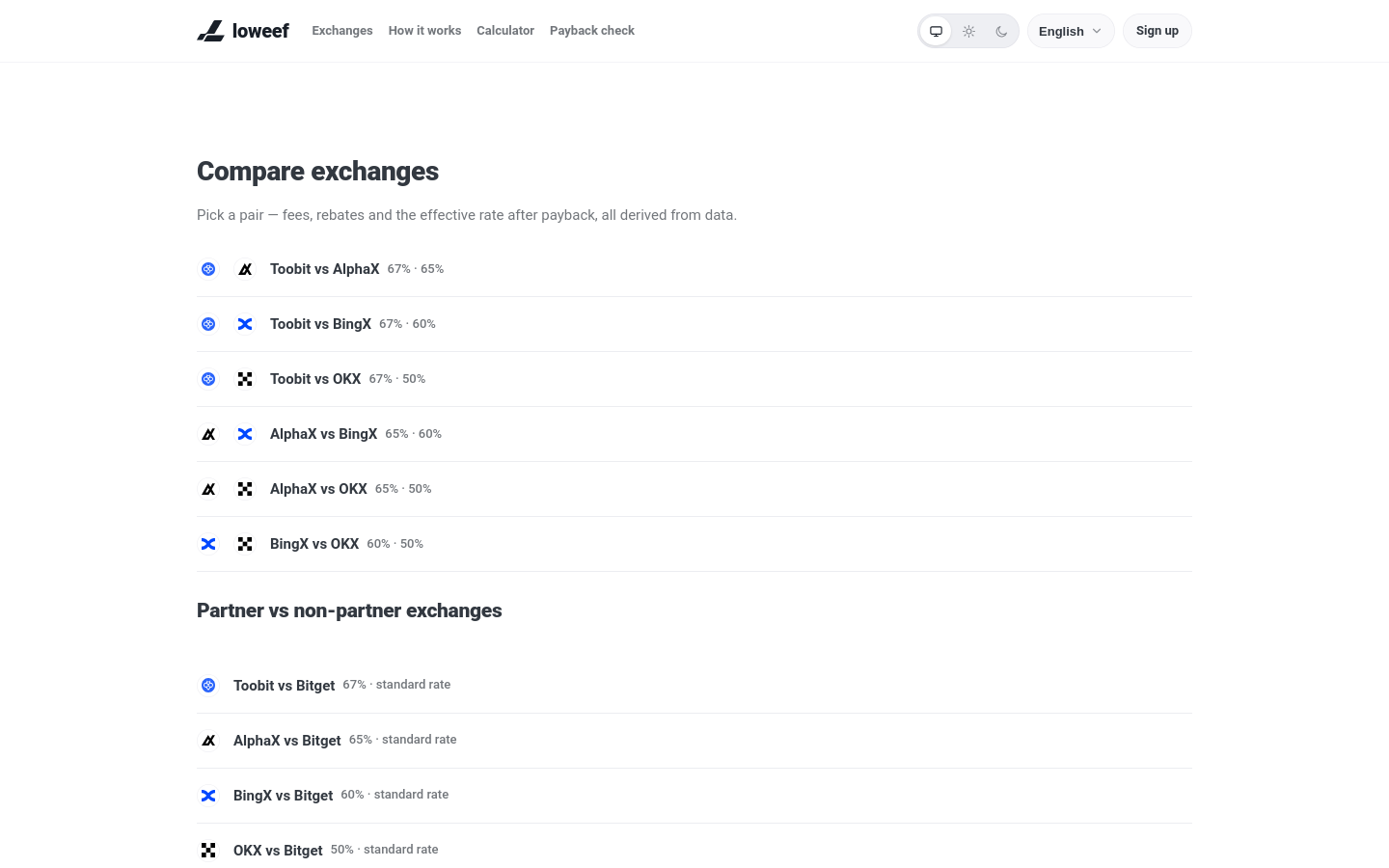Click Toobit icon in Toobit vs AlphaX row

[x=208, y=269]
